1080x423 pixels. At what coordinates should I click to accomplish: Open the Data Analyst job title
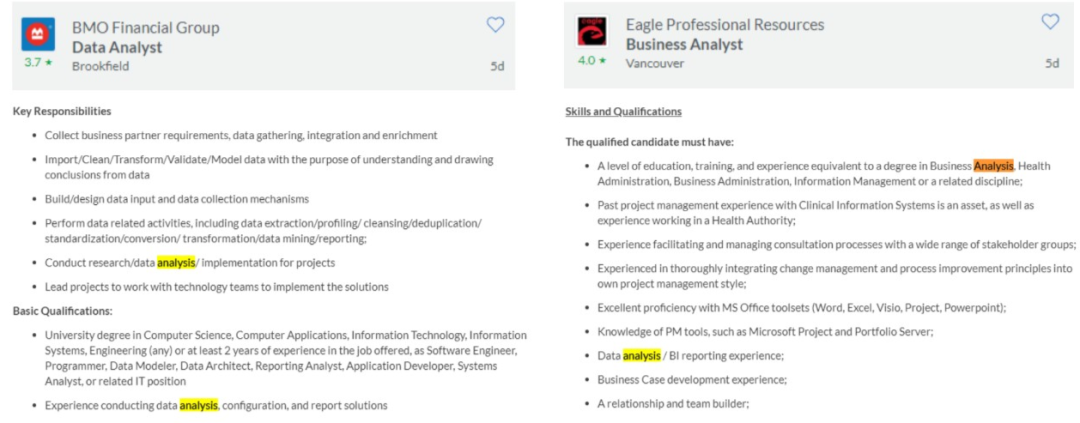[x=117, y=48]
